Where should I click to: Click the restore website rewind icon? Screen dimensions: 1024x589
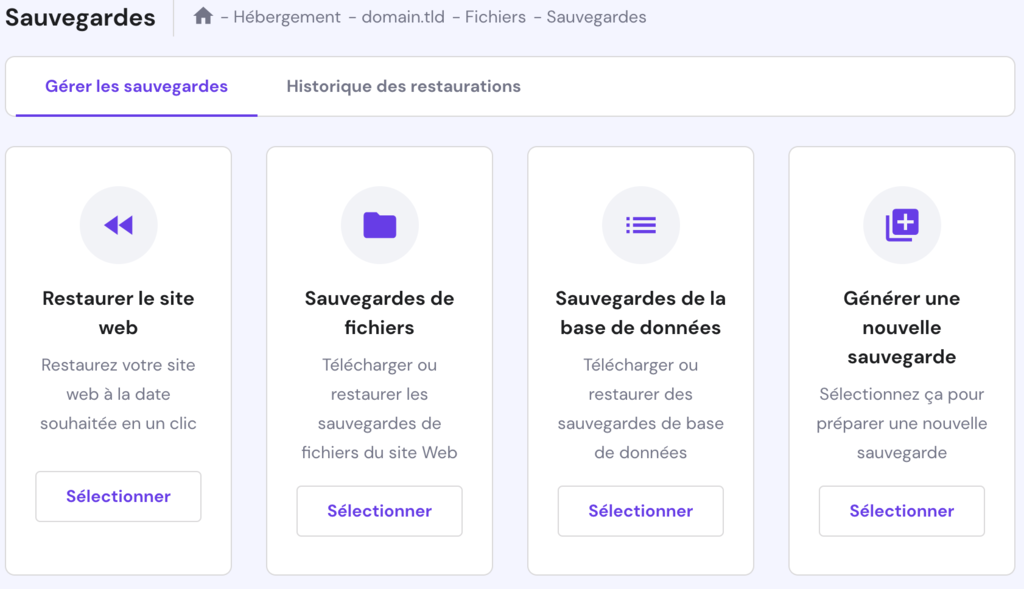coord(118,225)
